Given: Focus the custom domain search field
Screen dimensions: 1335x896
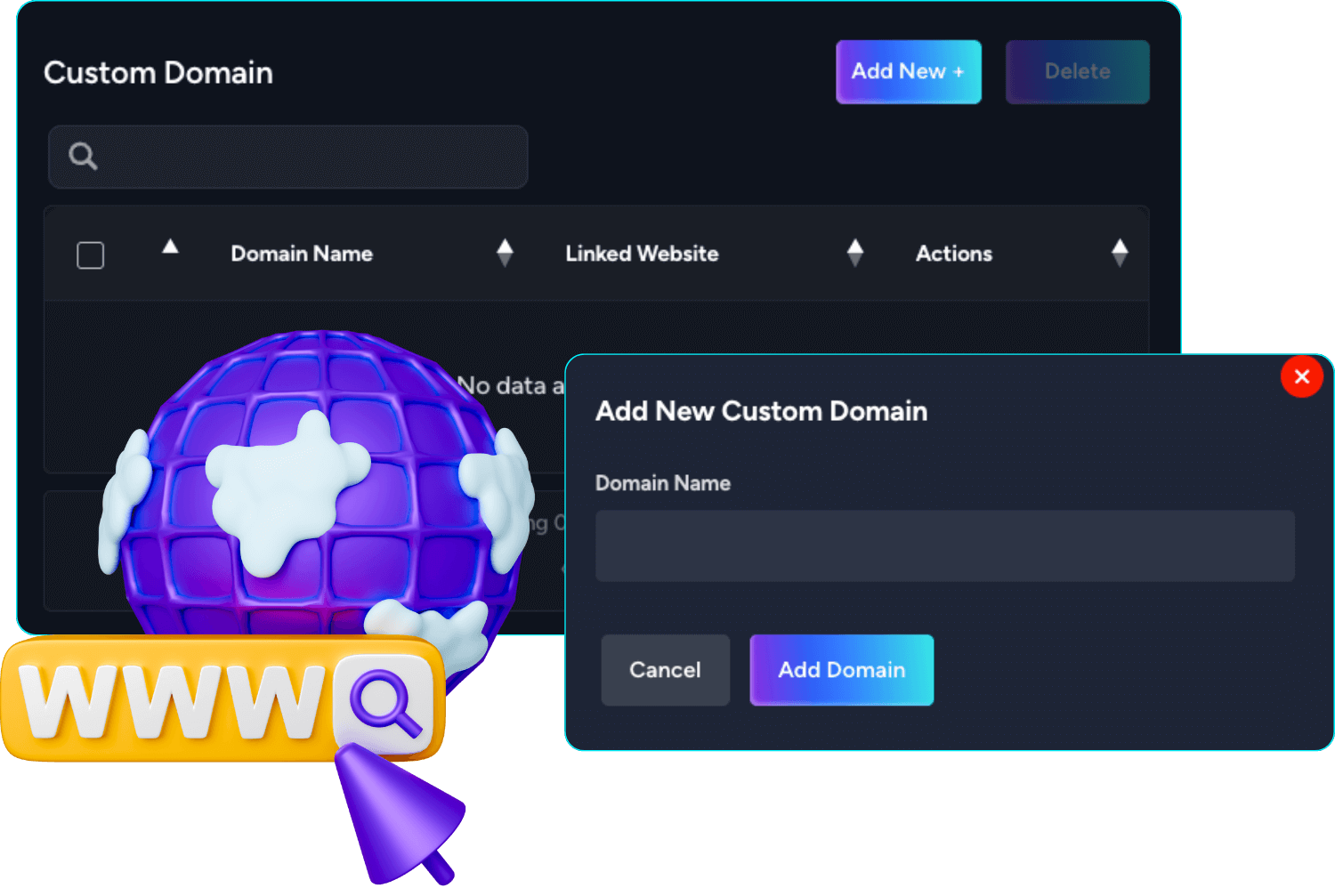Looking at the screenshot, I should pos(287,157).
